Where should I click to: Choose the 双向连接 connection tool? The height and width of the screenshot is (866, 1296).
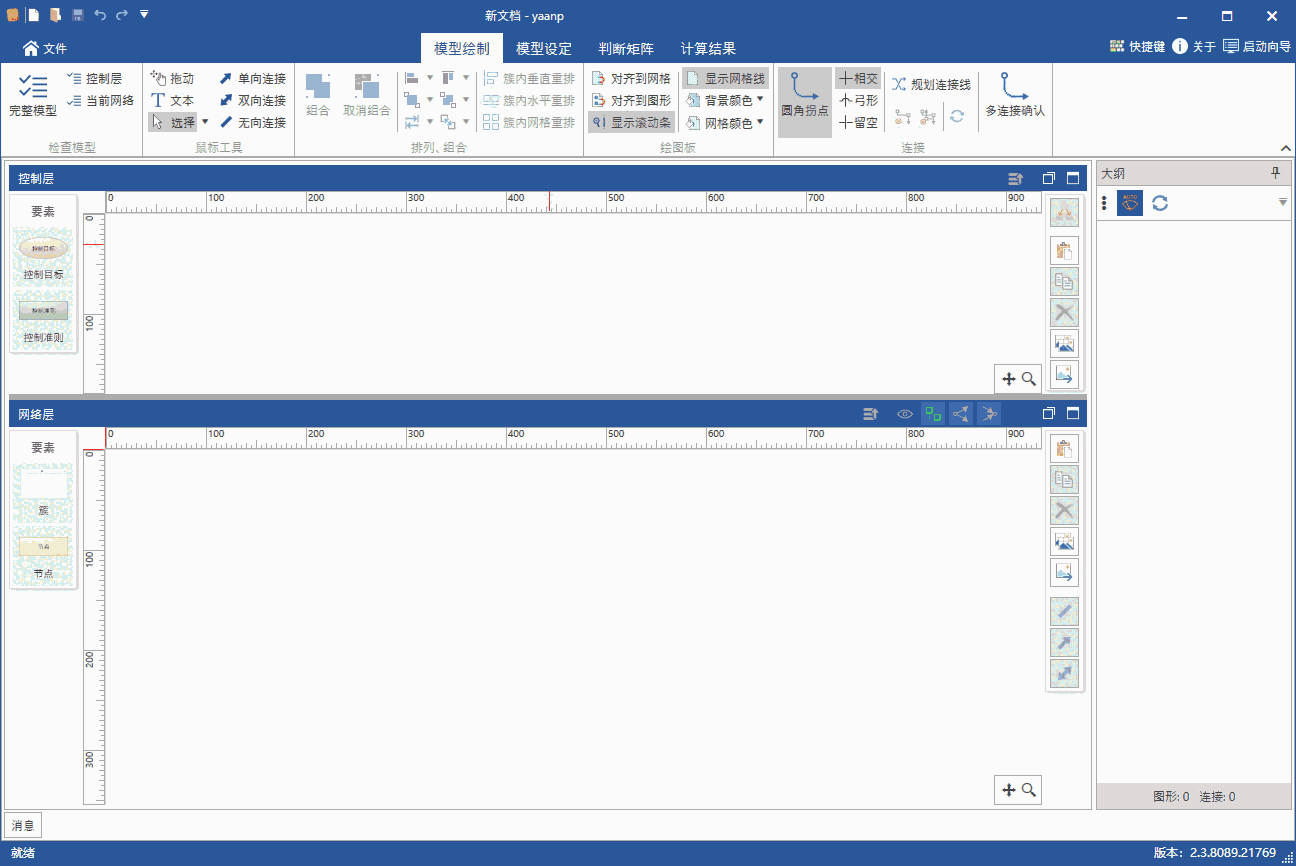click(x=251, y=100)
